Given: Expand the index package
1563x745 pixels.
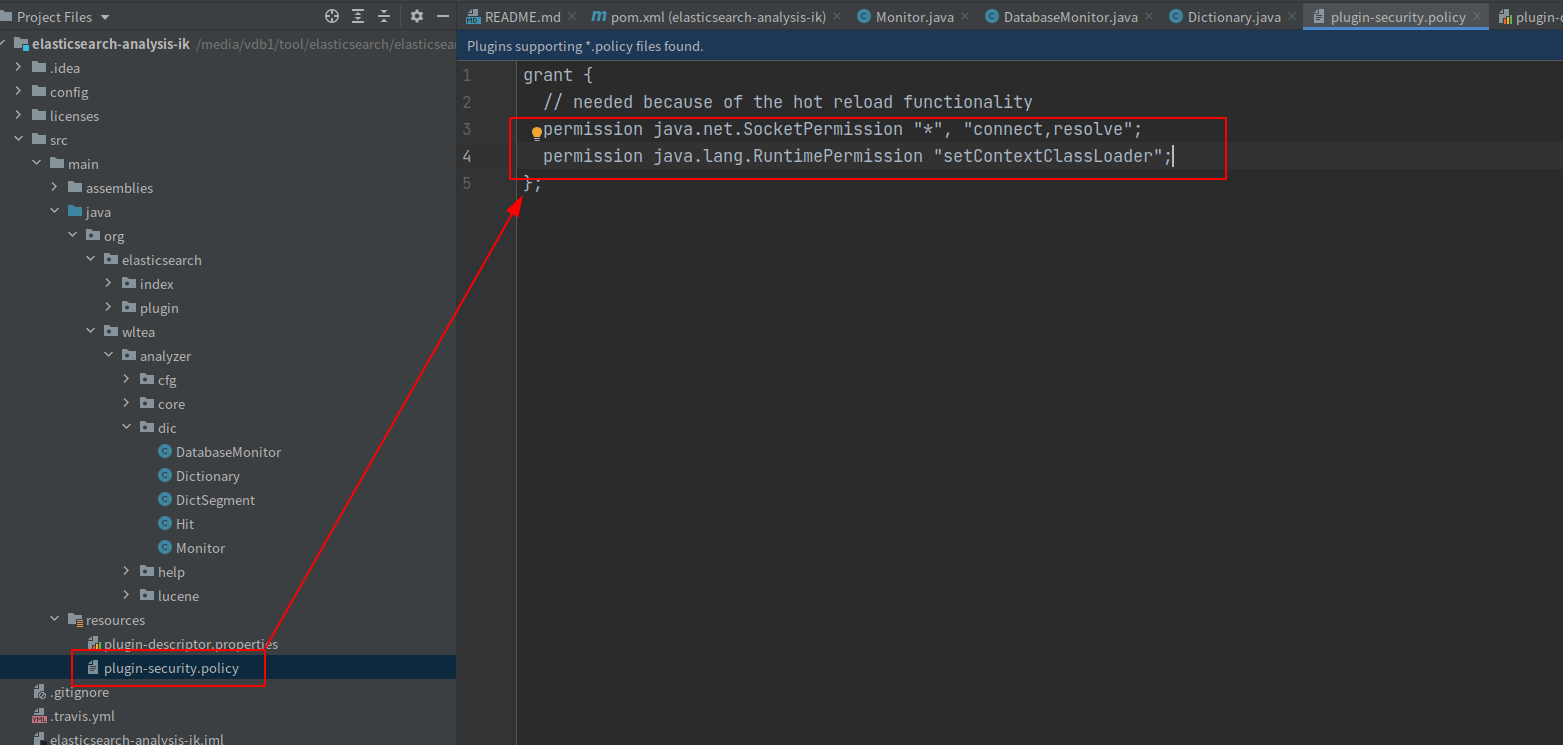Looking at the screenshot, I should click(x=108, y=284).
